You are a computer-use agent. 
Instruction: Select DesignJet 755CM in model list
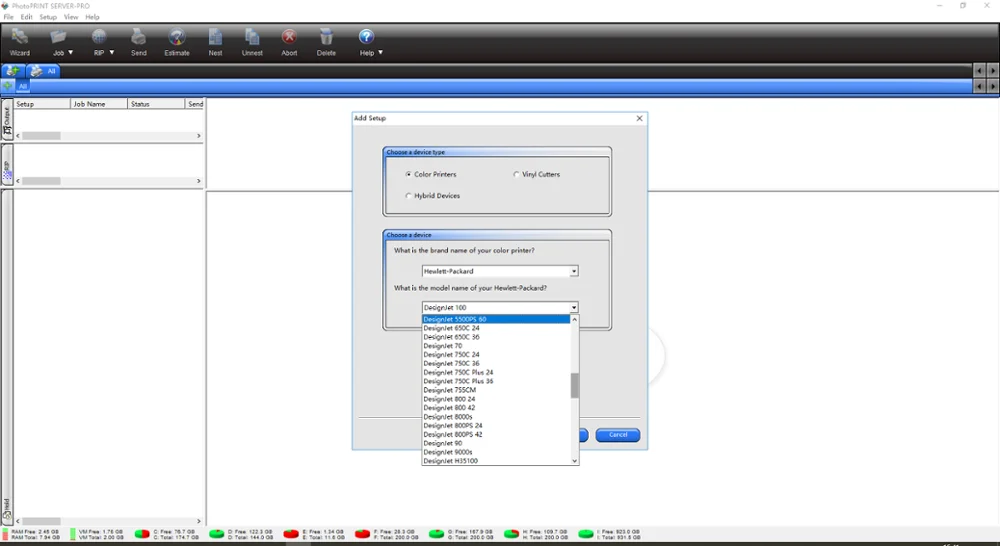(x=496, y=390)
